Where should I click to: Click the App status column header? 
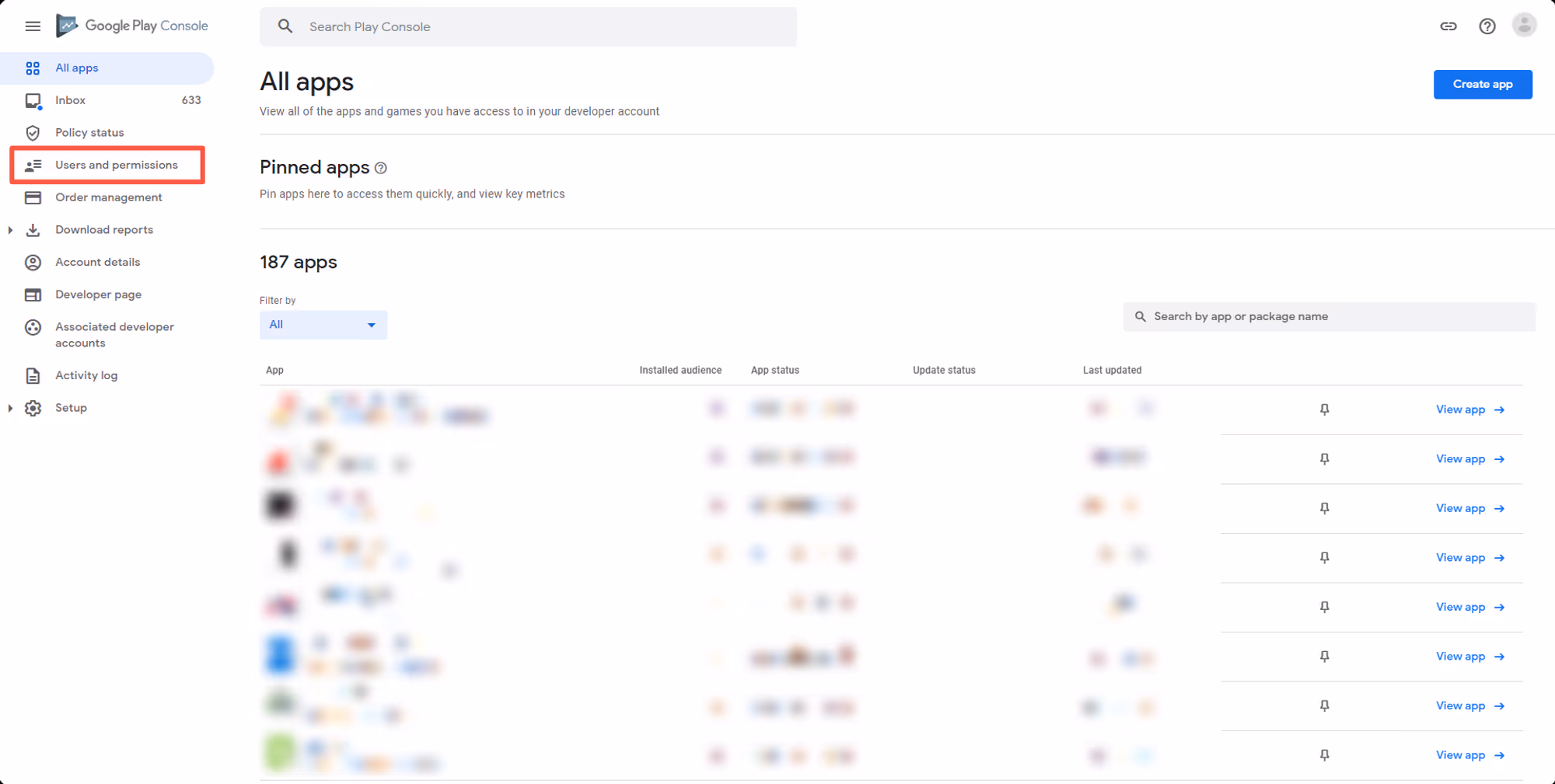tap(775, 371)
